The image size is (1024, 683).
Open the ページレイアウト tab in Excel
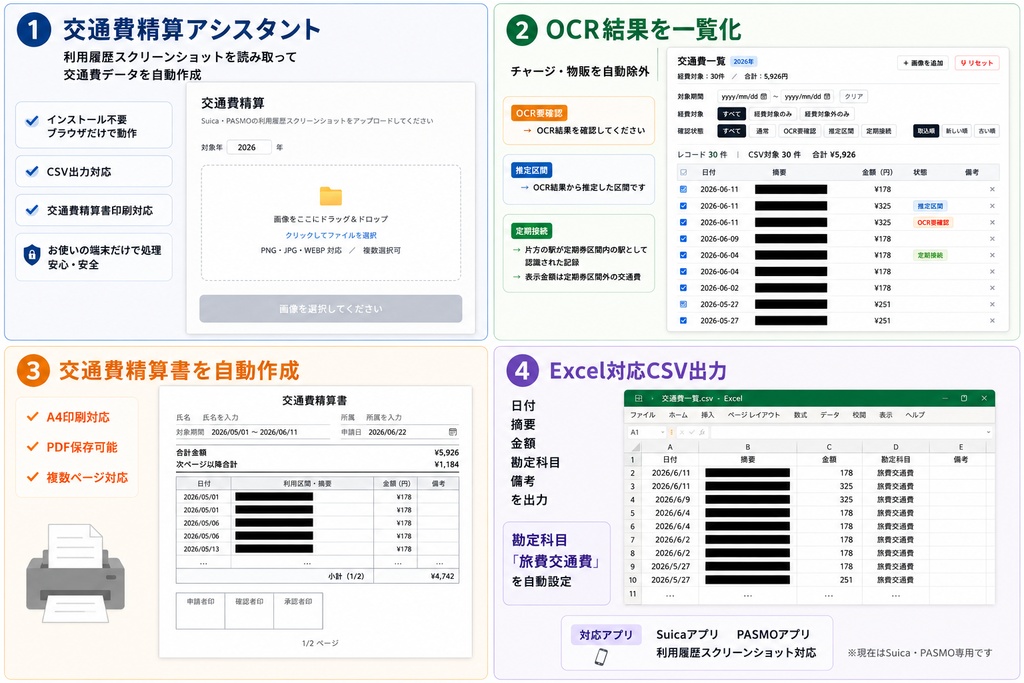754,415
